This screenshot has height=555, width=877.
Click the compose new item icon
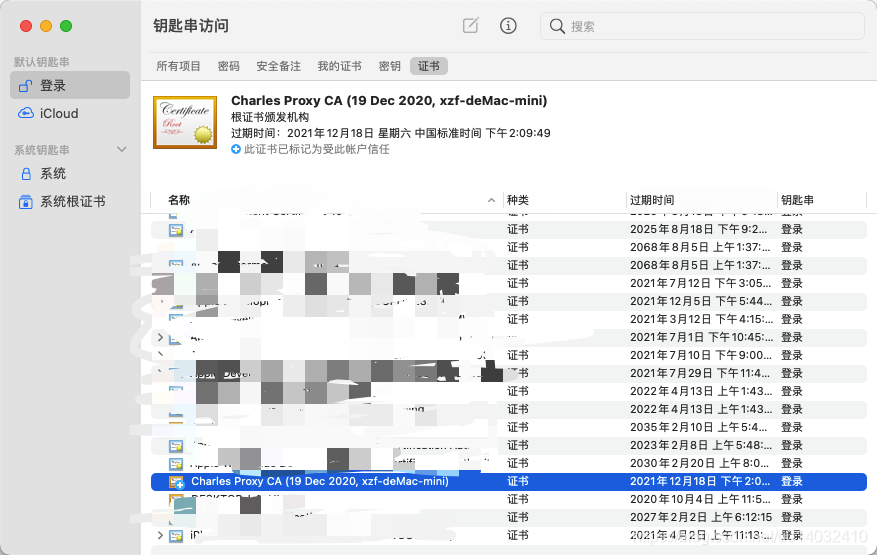tap(470, 25)
